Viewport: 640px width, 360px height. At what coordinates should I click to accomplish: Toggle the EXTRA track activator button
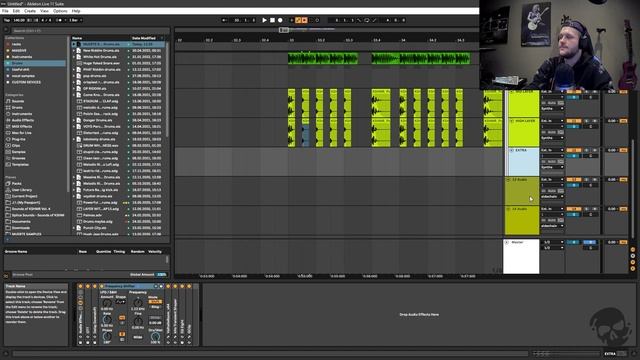pyautogui.click(x=573, y=150)
